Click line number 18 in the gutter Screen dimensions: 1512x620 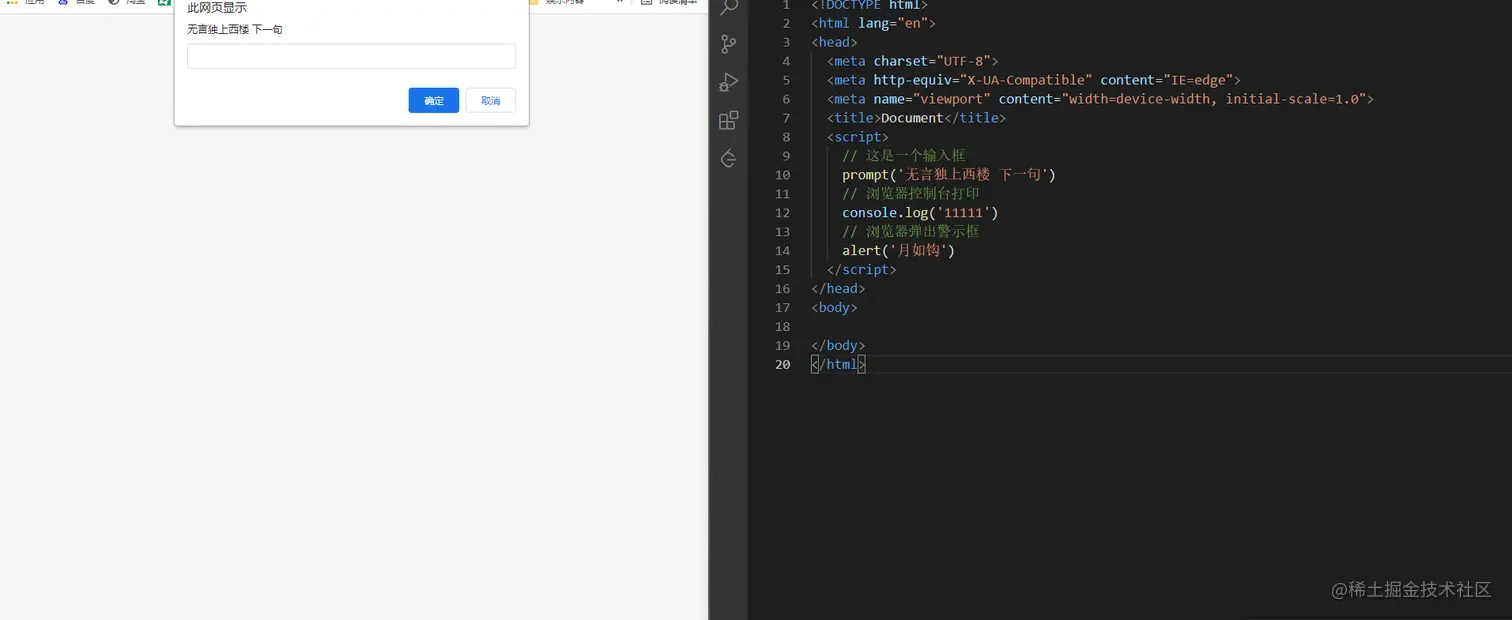[782, 327]
